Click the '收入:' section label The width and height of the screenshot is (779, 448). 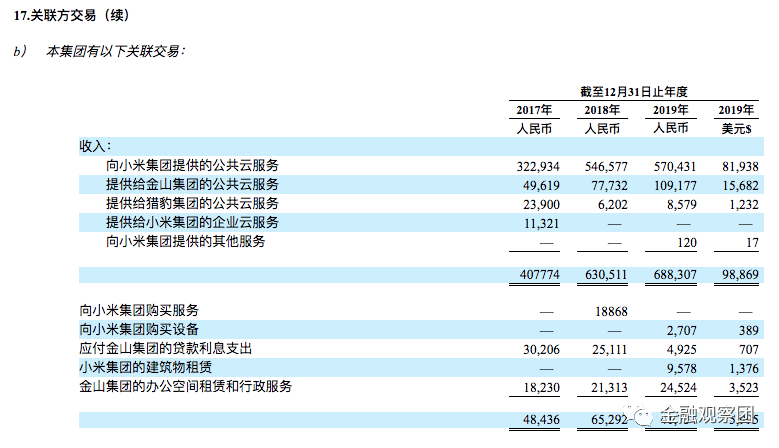(x=95, y=146)
